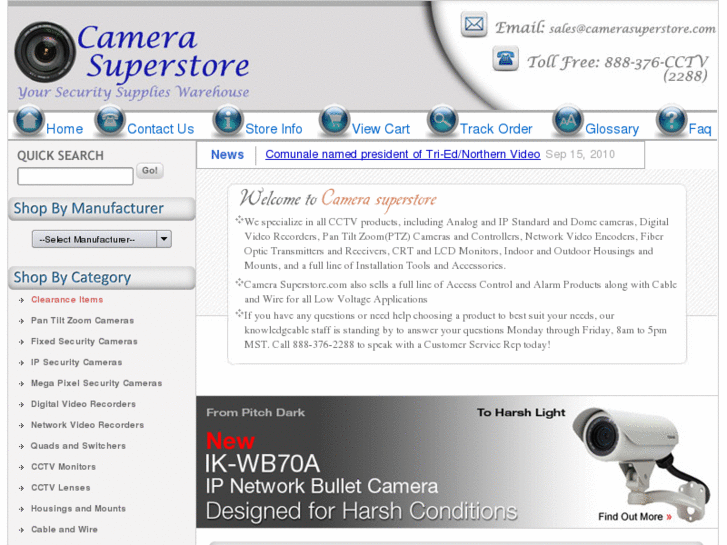Viewport: 727px width, 545px height.
Task: Browse CCTV Lenses category
Action: click(61, 487)
